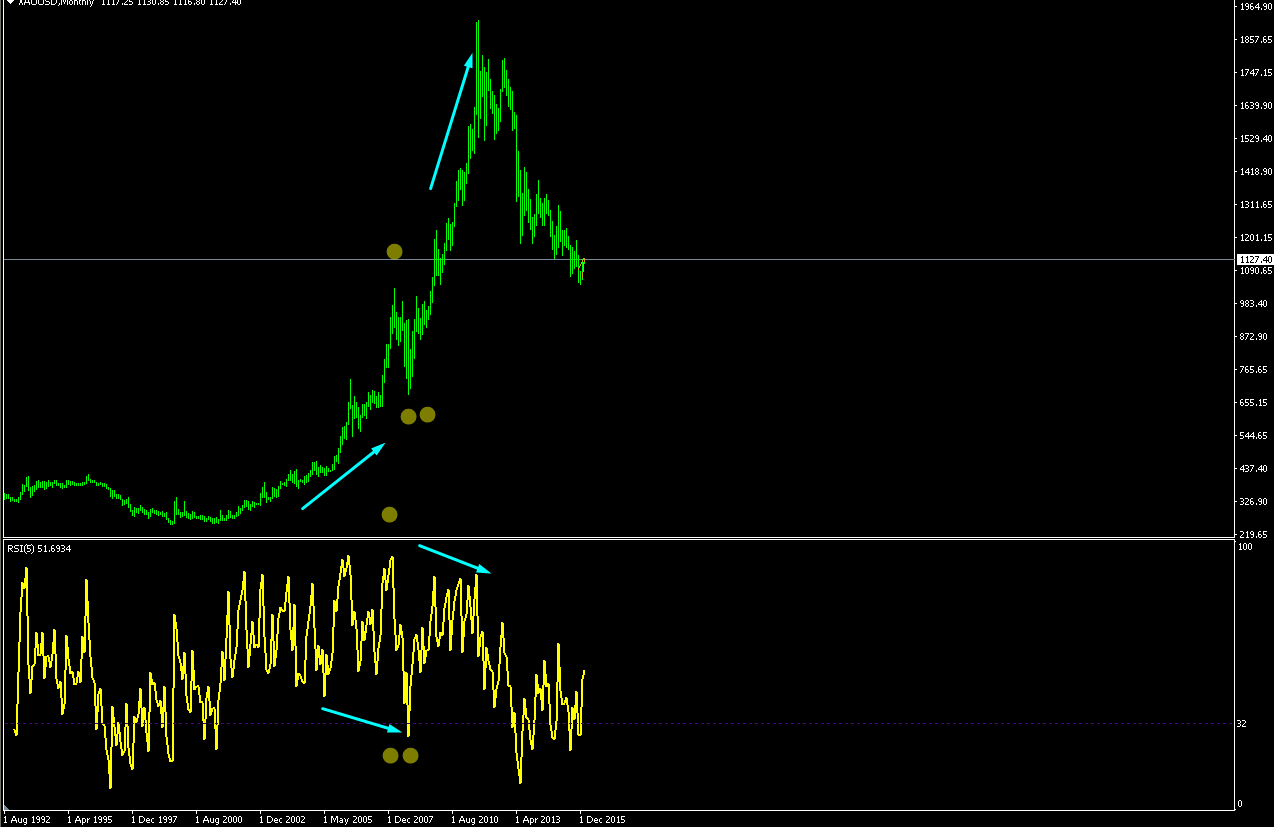Click the 1311.65 price axis label
Image resolution: width=1274 pixels, height=827 pixels.
pos(1254,205)
